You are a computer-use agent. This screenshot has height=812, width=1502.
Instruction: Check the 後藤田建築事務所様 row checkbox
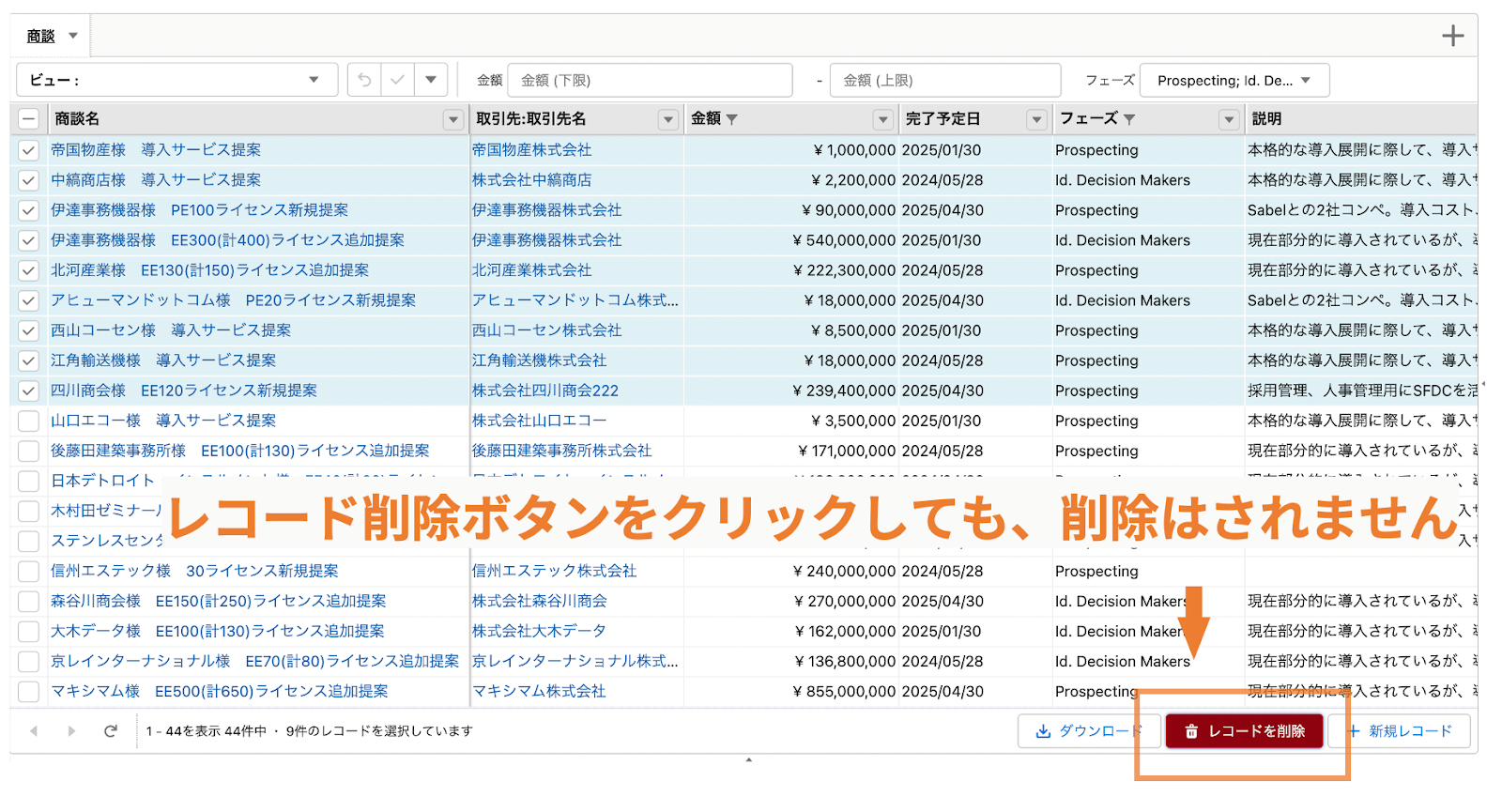click(x=28, y=451)
